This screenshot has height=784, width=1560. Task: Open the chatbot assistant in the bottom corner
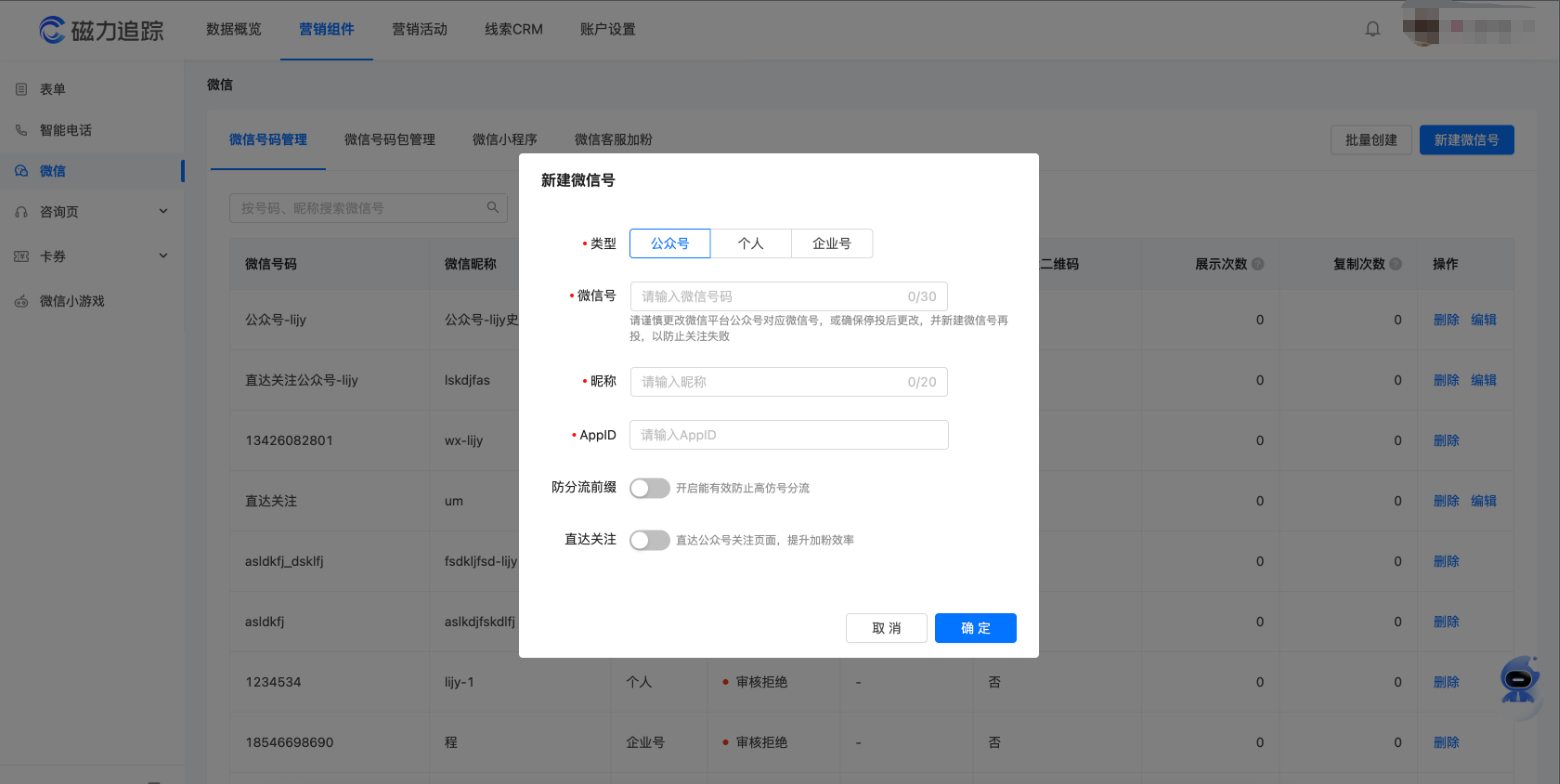[1517, 681]
